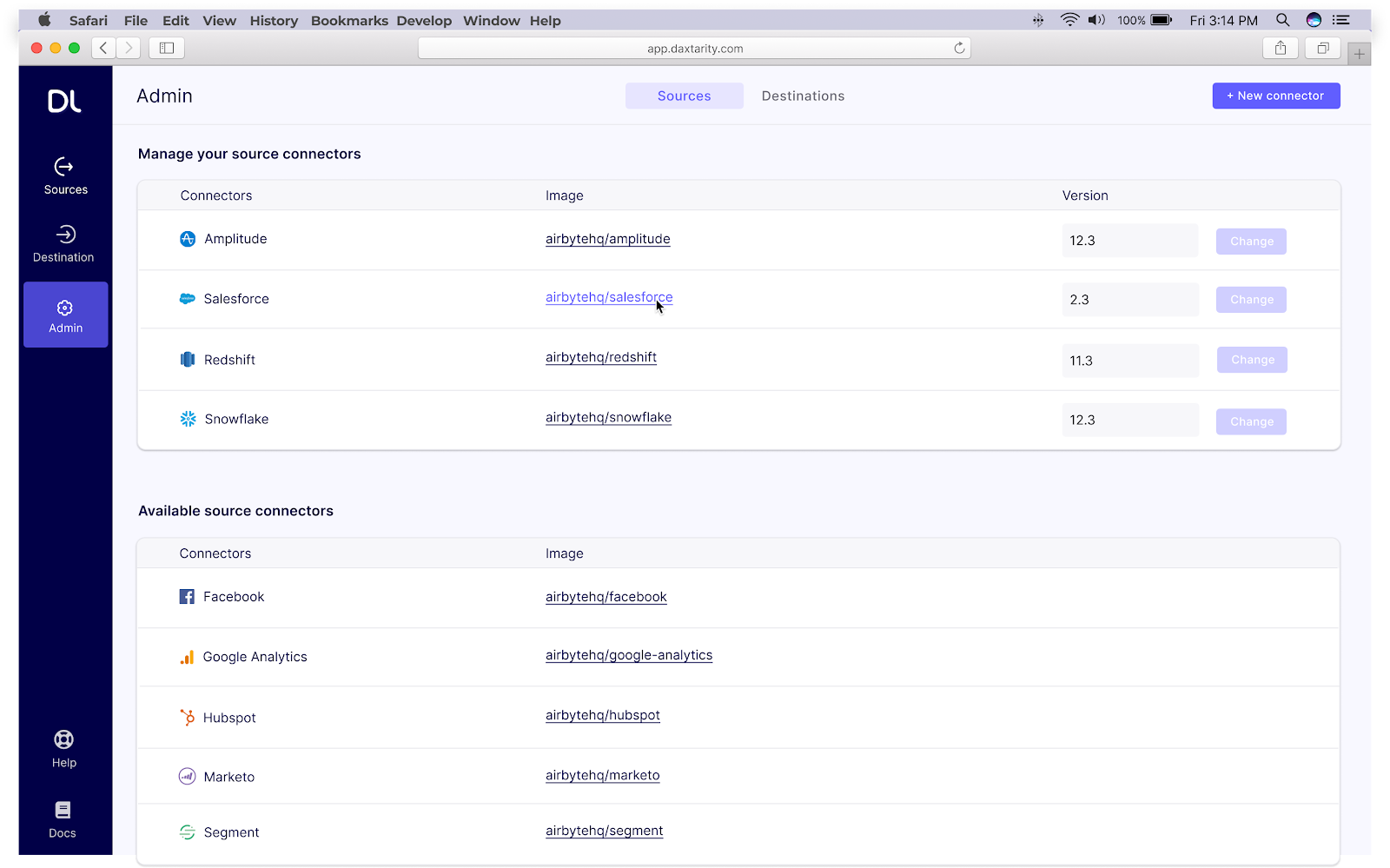Click the Segment connector name
This screenshot has width=1390, height=868.
tap(231, 832)
